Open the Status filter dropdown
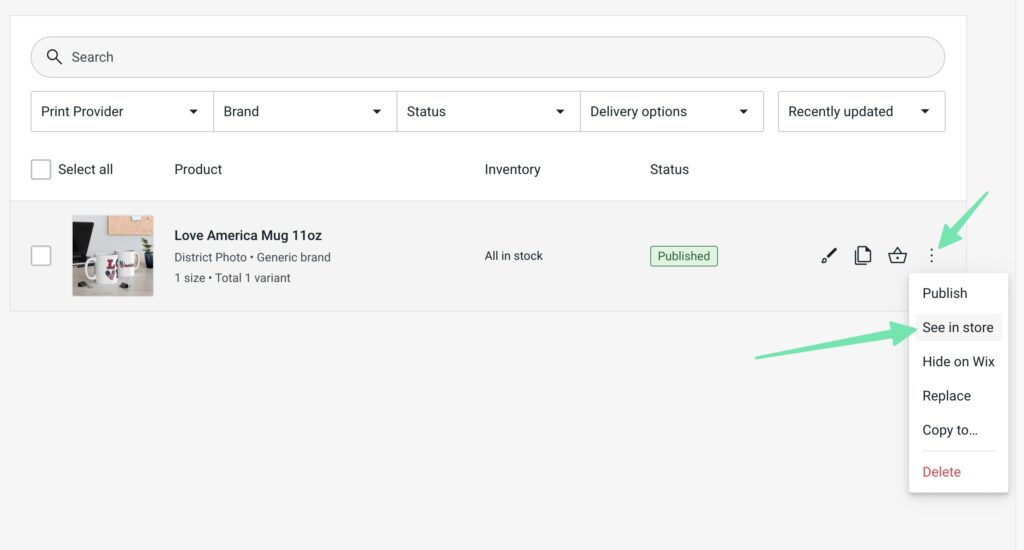The image size is (1024, 550). tap(487, 111)
